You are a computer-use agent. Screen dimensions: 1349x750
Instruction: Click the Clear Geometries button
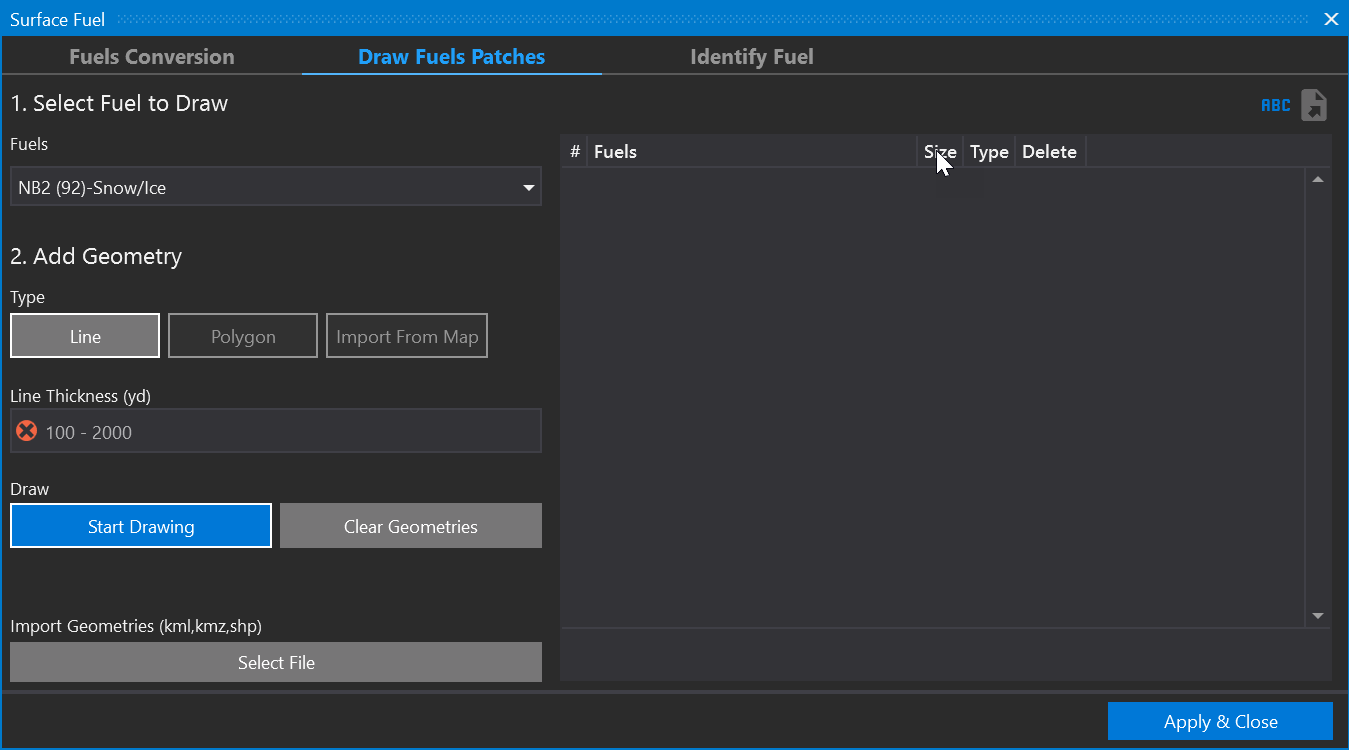(x=410, y=526)
